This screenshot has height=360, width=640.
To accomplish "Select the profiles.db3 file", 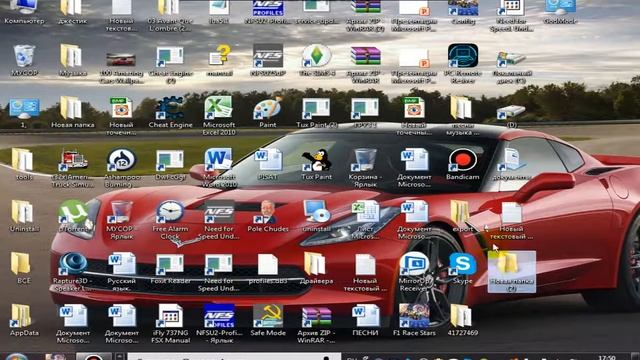I will coord(268,268).
